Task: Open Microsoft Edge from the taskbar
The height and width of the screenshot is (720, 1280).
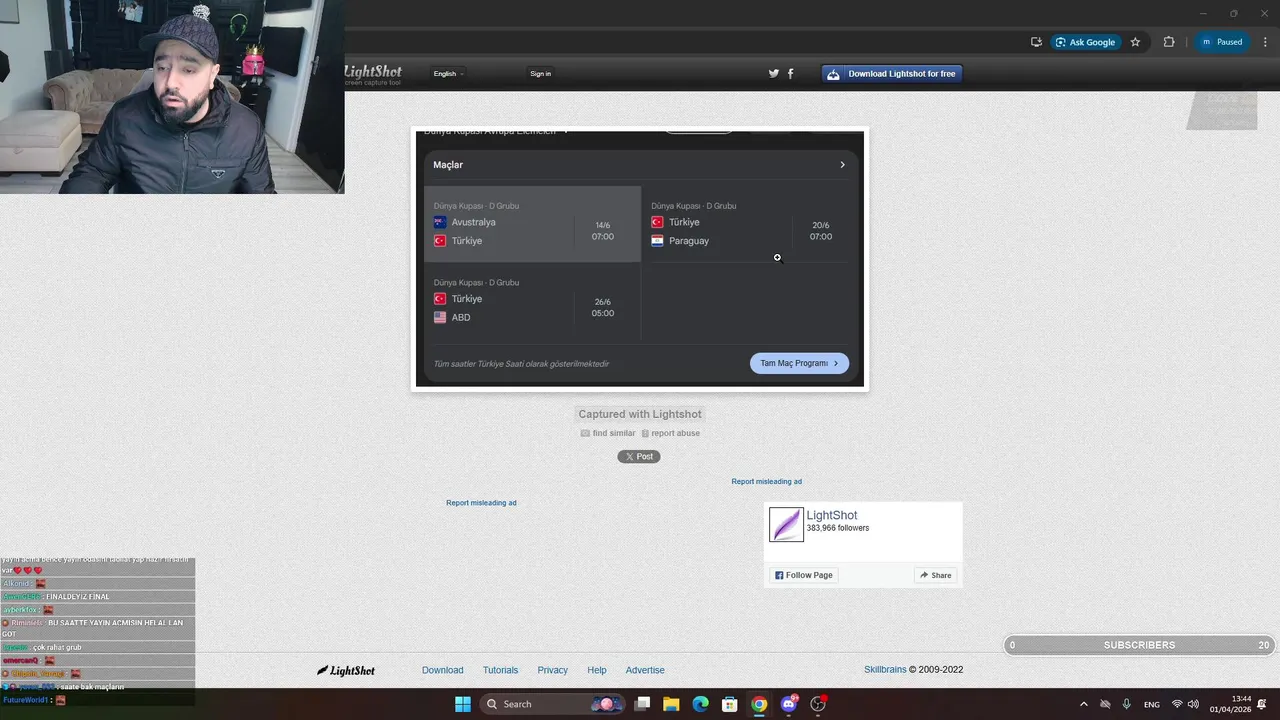Action: tap(700, 704)
